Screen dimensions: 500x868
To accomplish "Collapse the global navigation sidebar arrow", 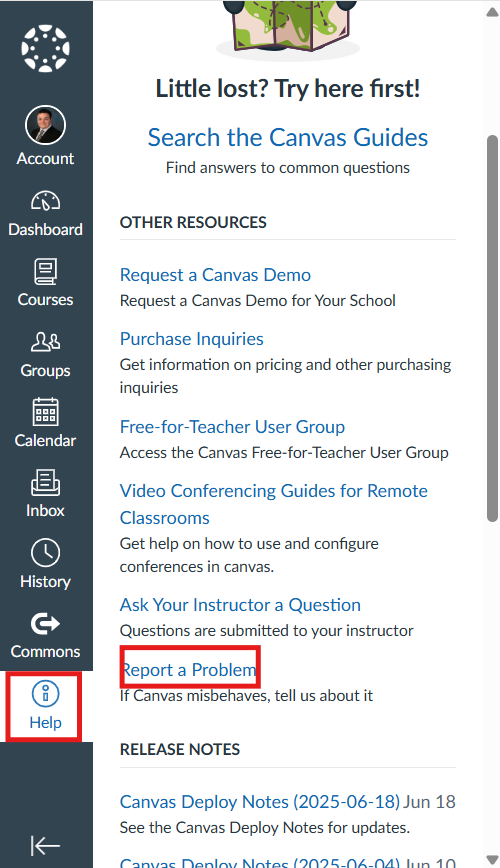I will [x=45, y=845].
